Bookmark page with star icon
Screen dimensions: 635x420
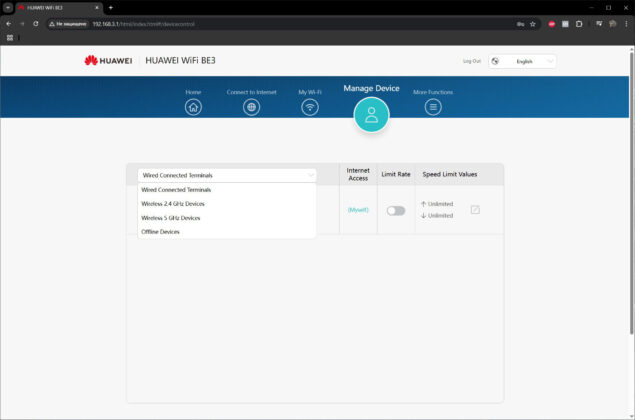point(533,24)
